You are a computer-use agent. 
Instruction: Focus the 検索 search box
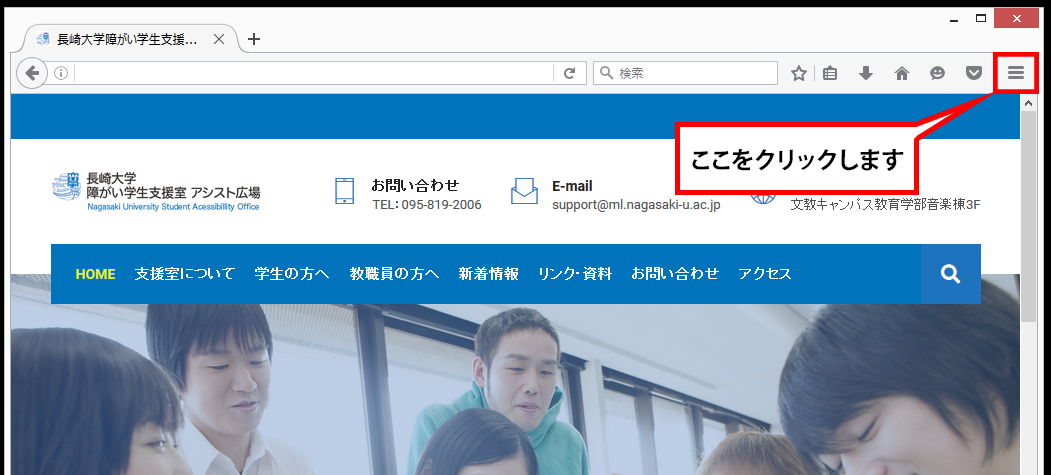685,73
